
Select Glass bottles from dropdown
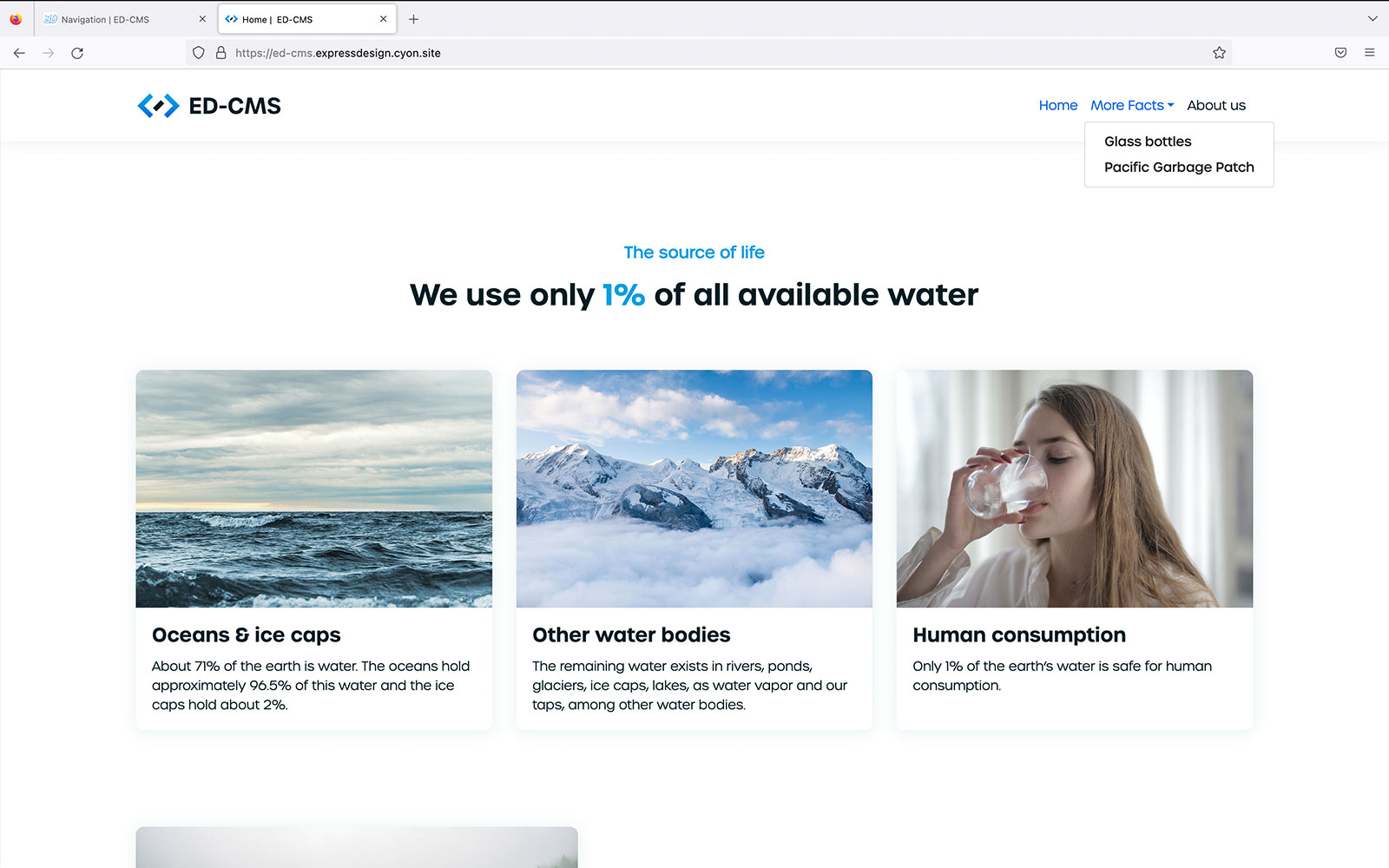1148,141
